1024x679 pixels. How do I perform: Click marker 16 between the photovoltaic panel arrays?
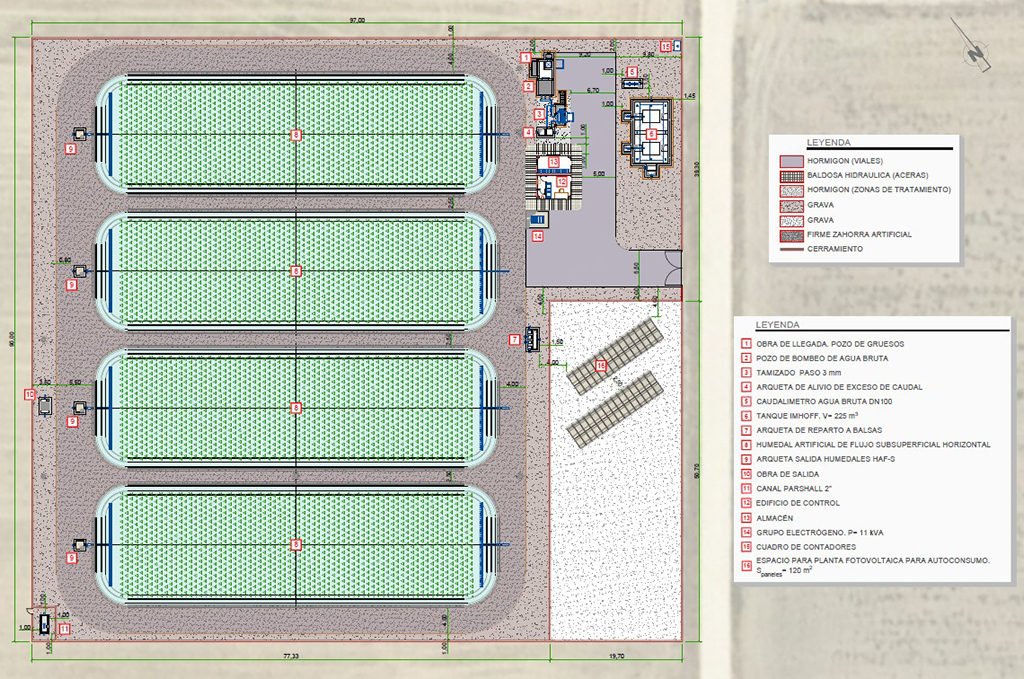coord(600,367)
